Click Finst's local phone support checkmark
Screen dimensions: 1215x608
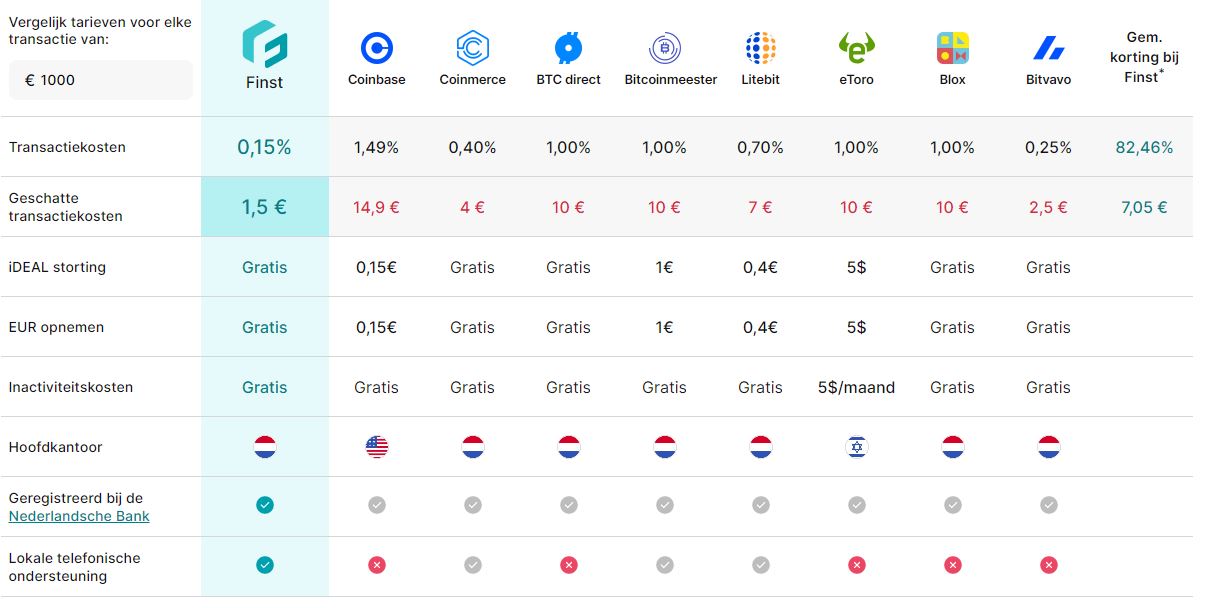coord(264,565)
